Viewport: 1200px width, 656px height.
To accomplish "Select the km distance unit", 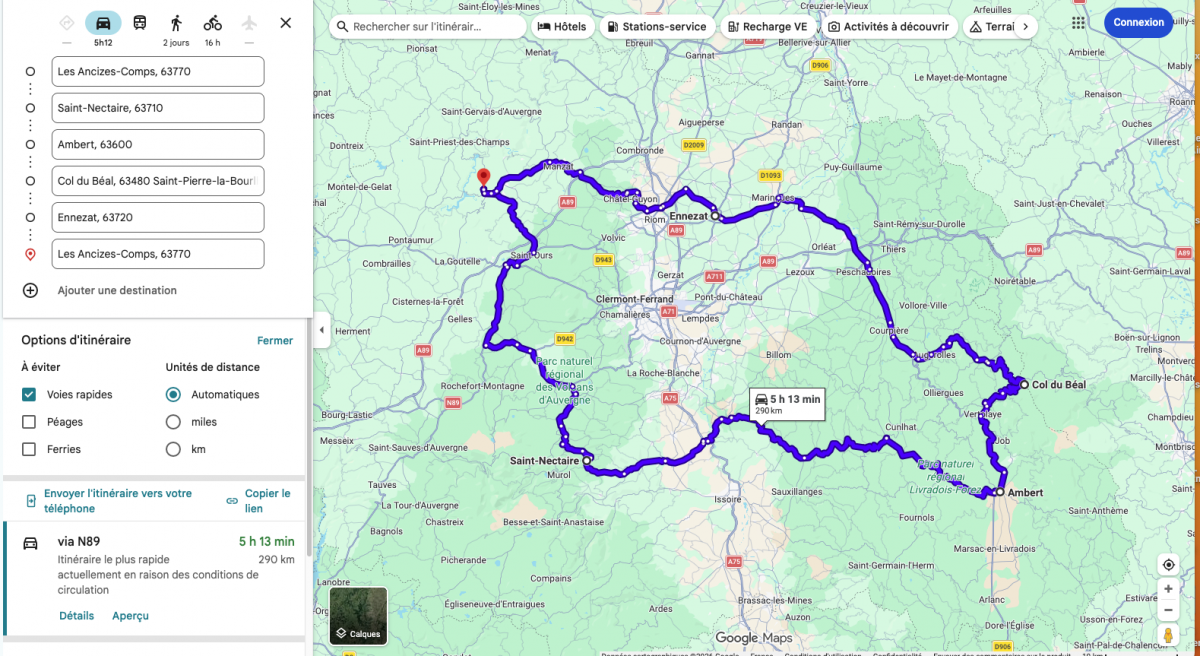I will pyautogui.click(x=173, y=449).
